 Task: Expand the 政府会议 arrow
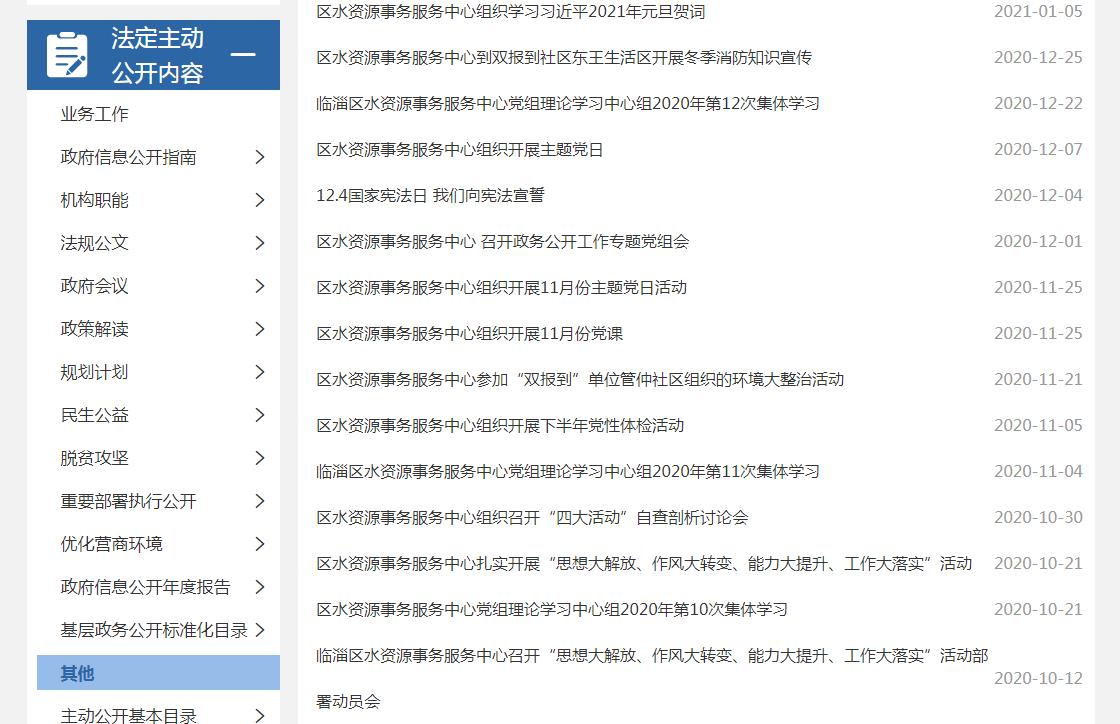point(259,286)
